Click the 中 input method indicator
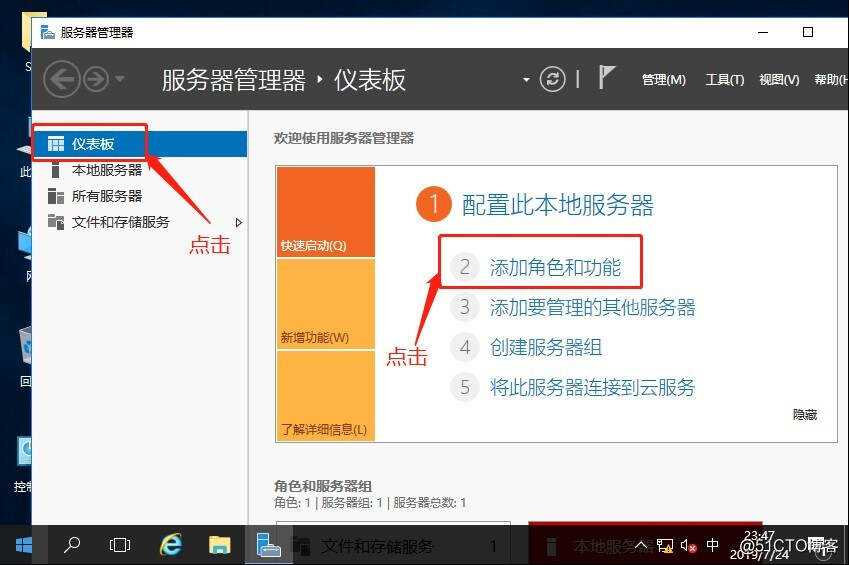Screen dimensions: 849x565 [x=713, y=544]
